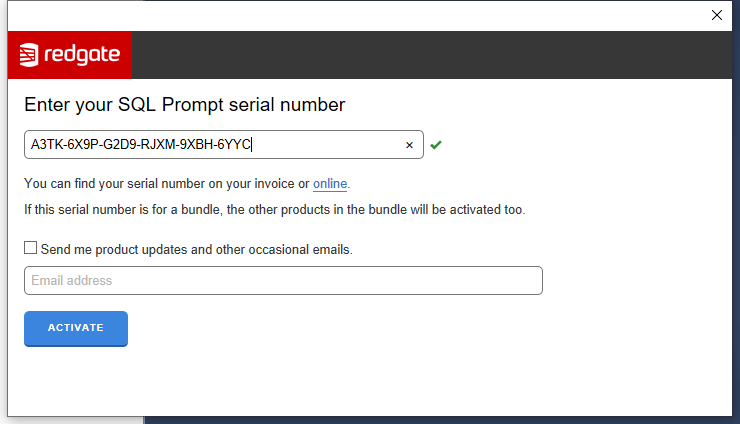This screenshot has width=740, height=424.
Task: Click the 'Enter your SQL Prompt serial number' heading
Action: (184, 105)
